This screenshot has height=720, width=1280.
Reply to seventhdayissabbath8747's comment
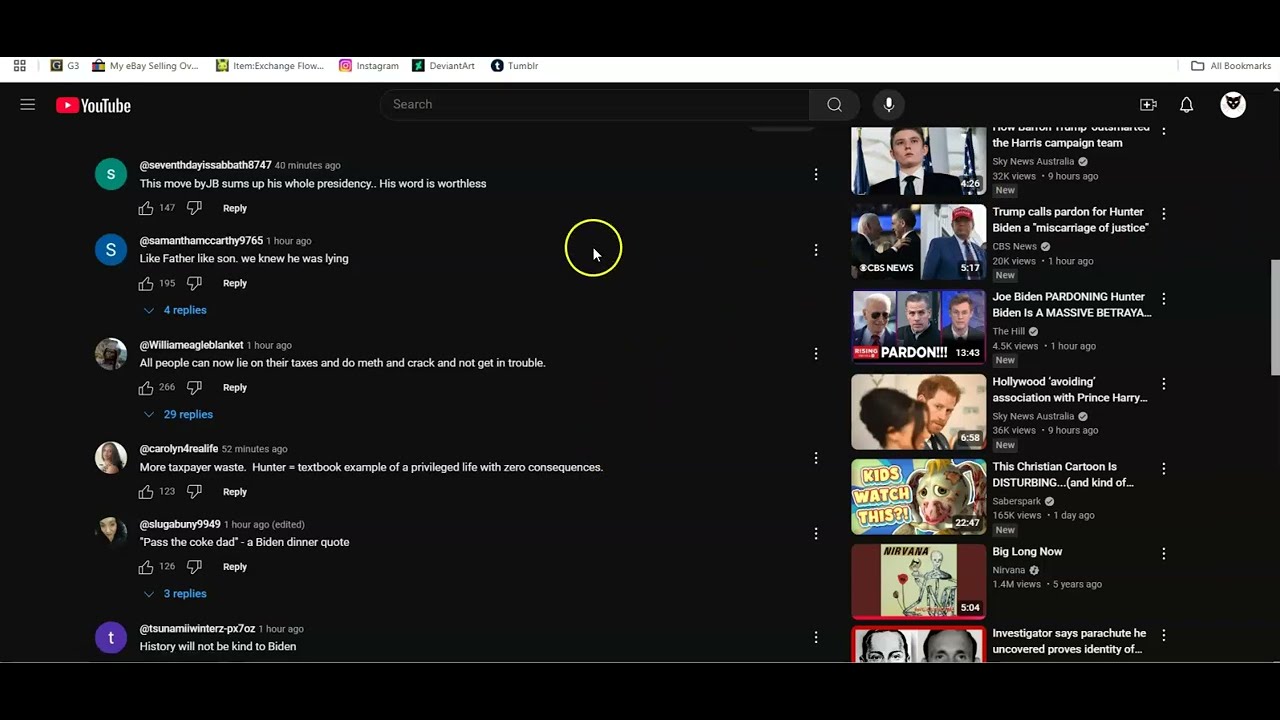235,208
